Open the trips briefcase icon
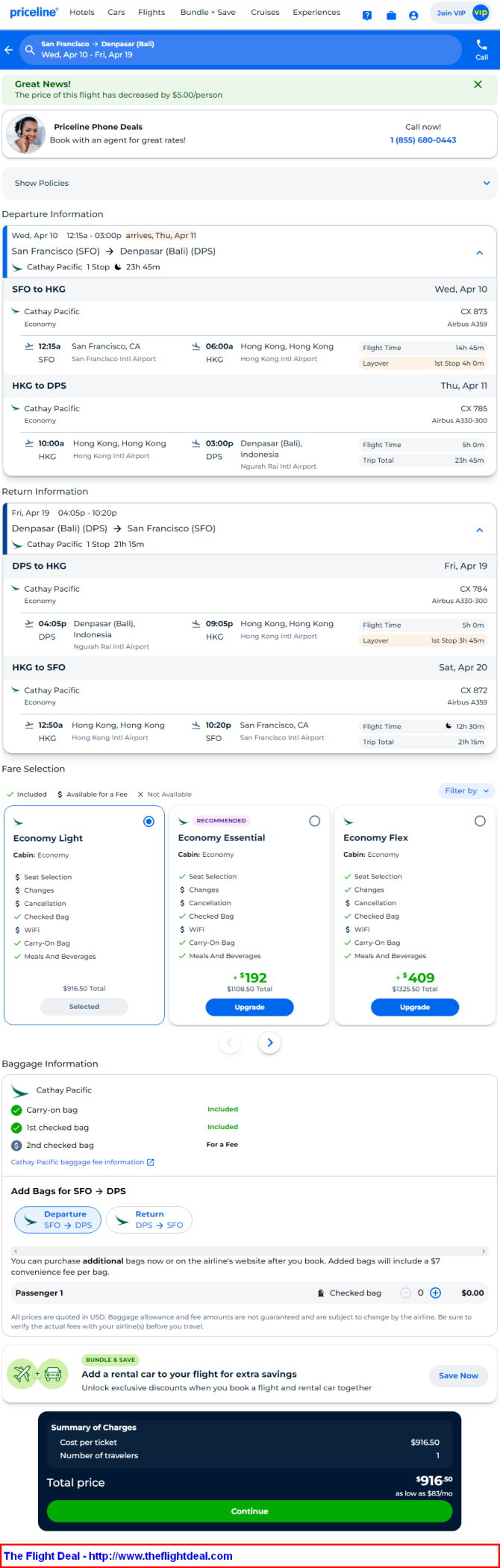 [391, 15]
